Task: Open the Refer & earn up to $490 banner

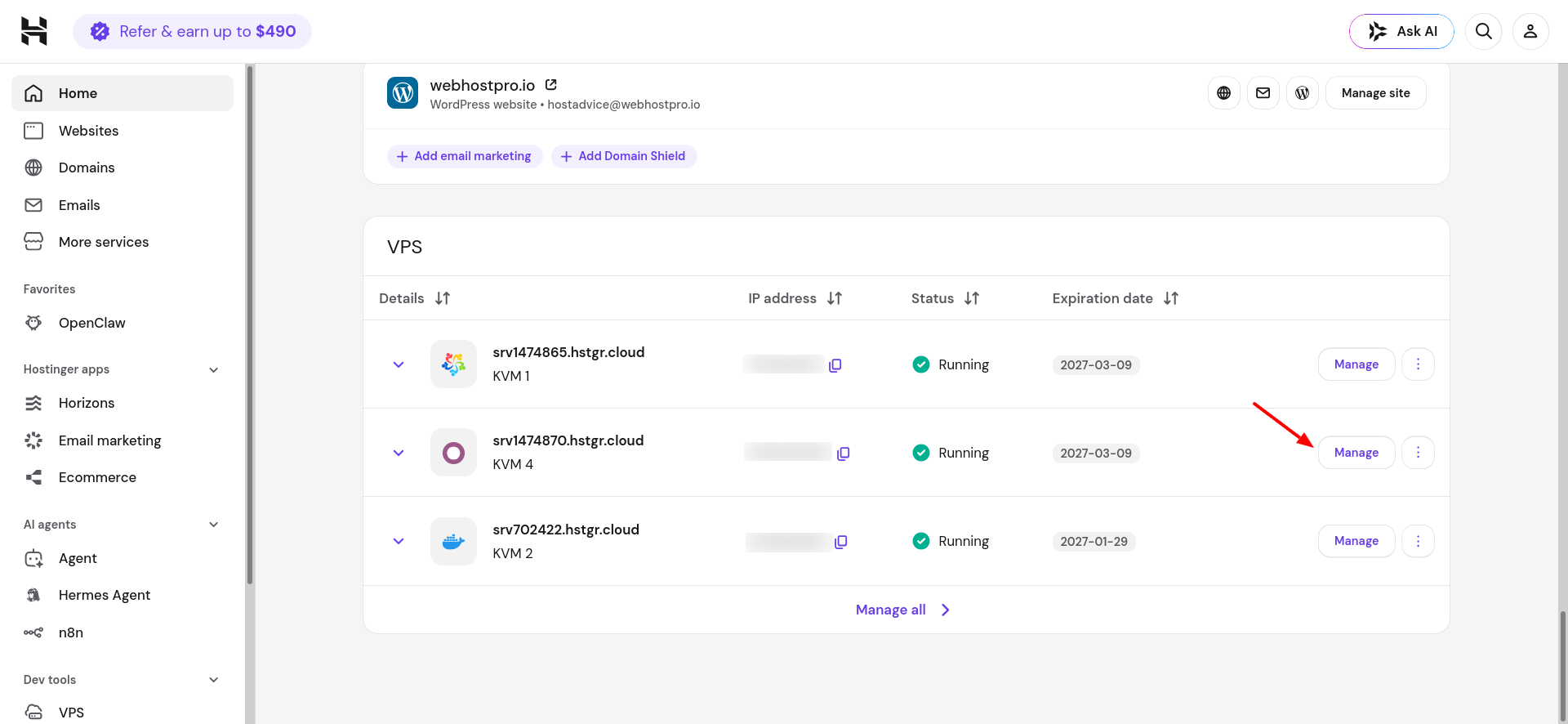Action: point(192,31)
